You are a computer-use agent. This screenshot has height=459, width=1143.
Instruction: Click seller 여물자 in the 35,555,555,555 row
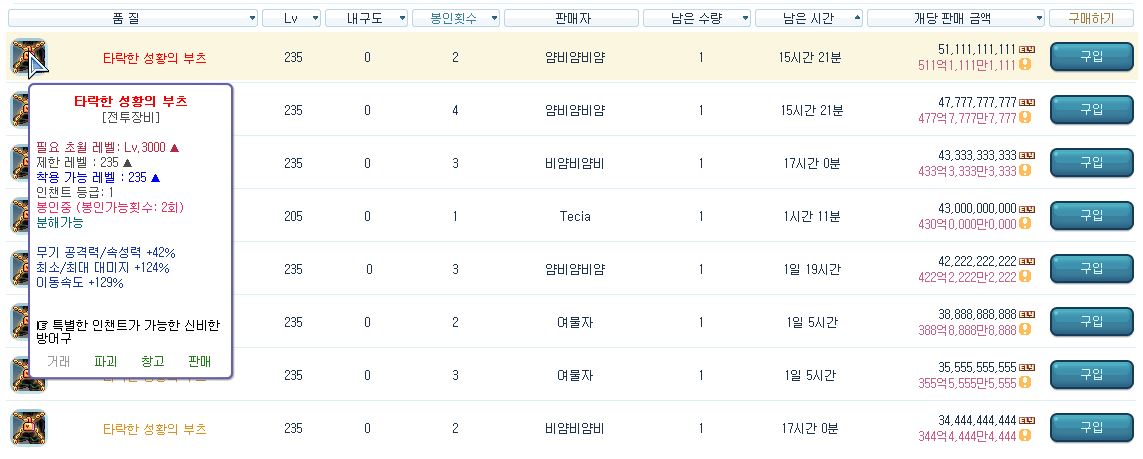pyautogui.click(x=575, y=375)
